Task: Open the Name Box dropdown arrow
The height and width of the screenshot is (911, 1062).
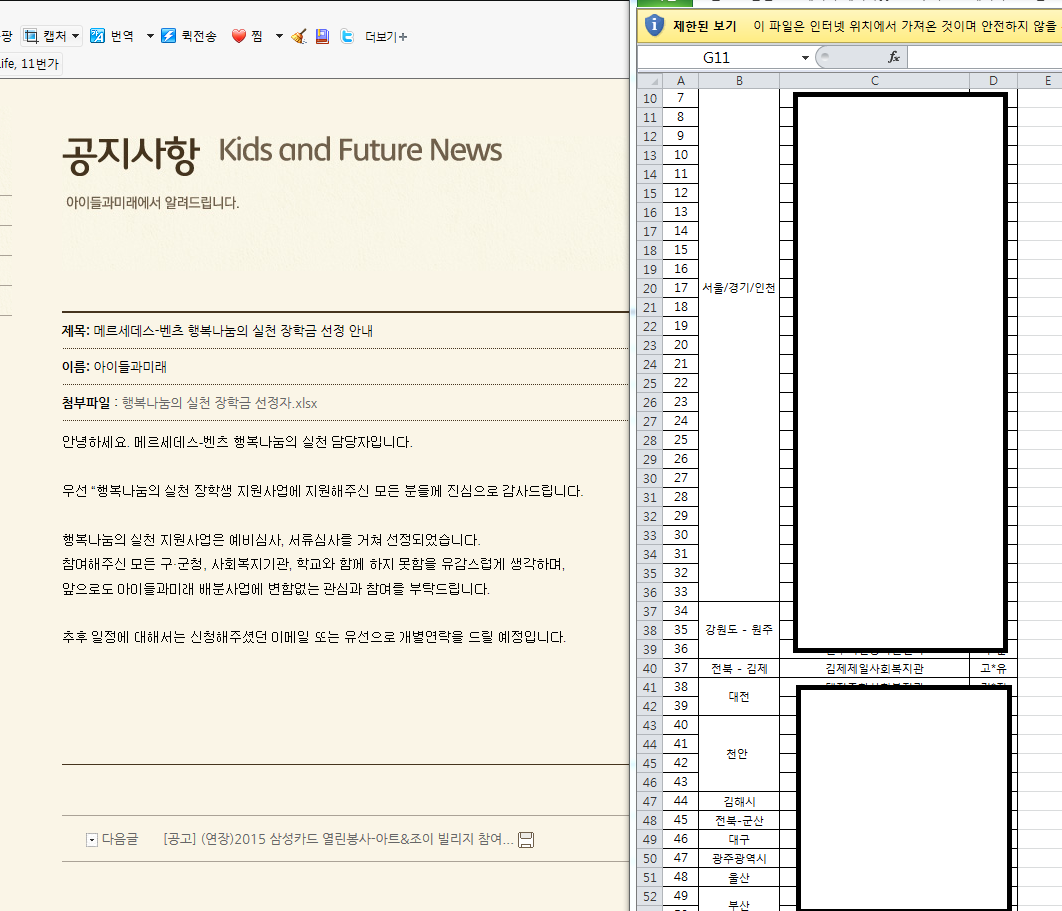Action: pos(805,58)
